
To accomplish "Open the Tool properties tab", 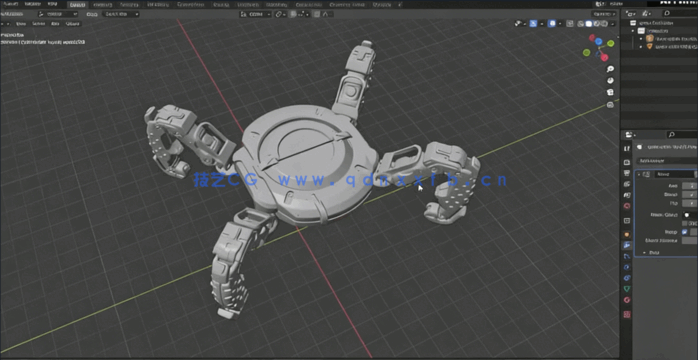I will (x=627, y=149).
